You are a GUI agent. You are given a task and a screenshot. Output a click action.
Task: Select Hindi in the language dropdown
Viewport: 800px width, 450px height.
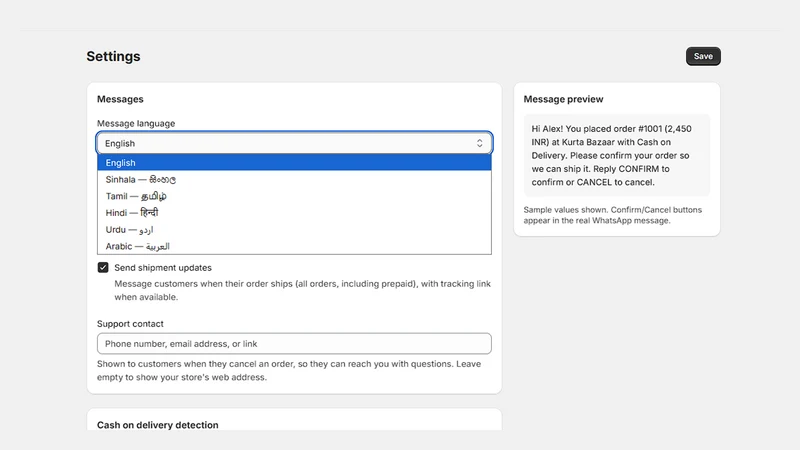click(x=294, y=213)
